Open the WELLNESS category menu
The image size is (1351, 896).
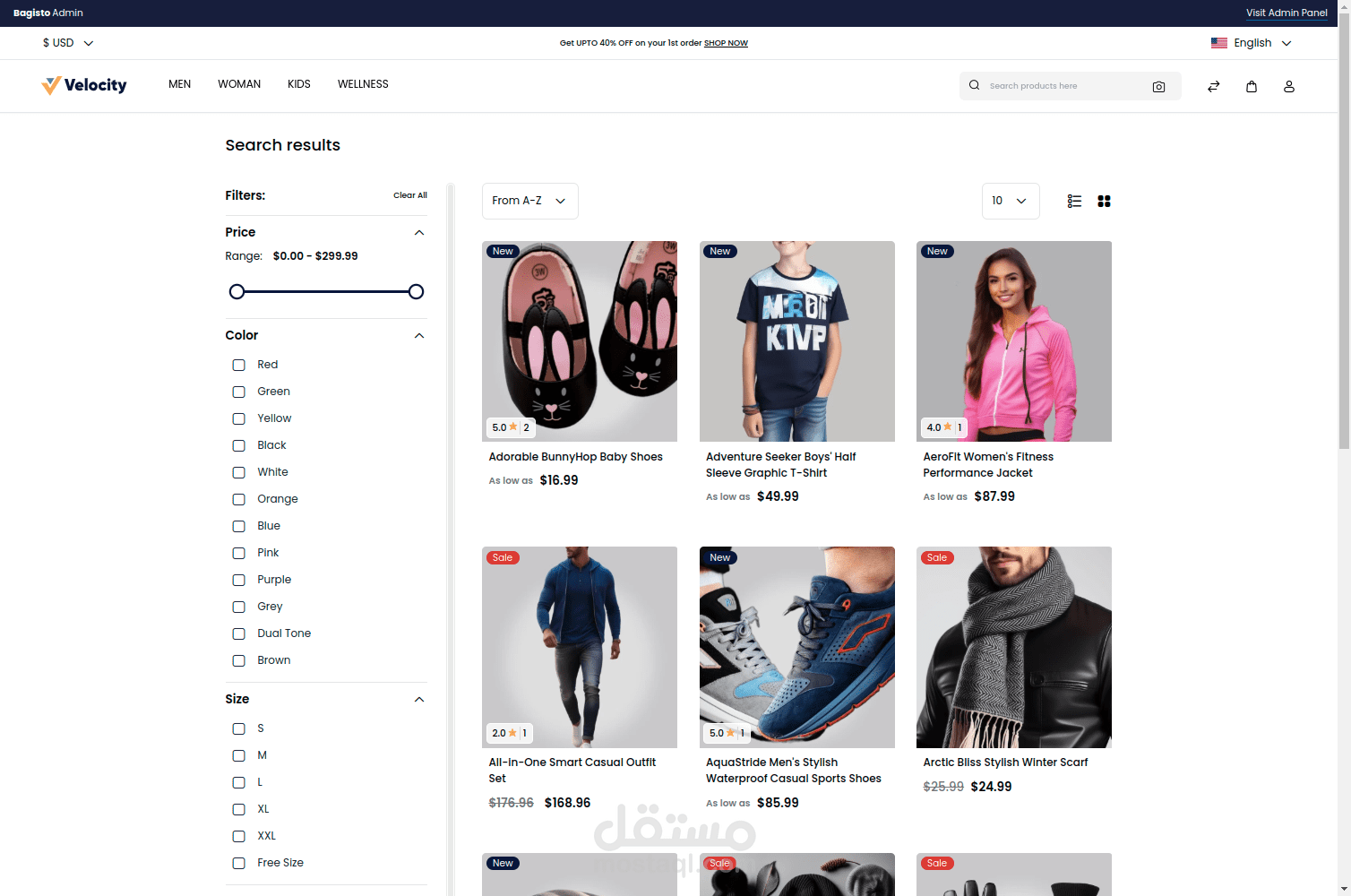[363, 84]
